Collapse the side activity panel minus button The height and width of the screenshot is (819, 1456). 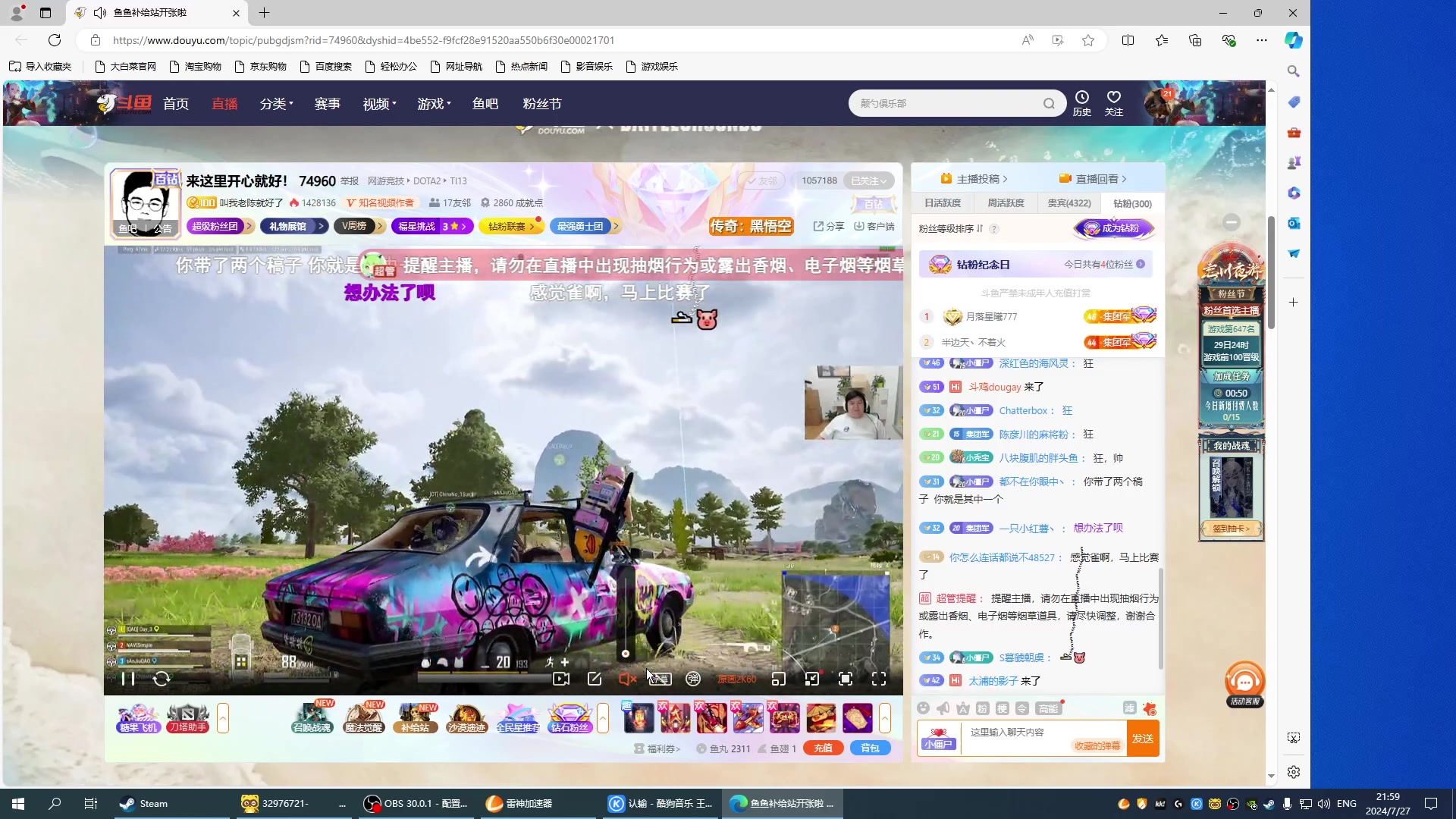coord(1232,222)
